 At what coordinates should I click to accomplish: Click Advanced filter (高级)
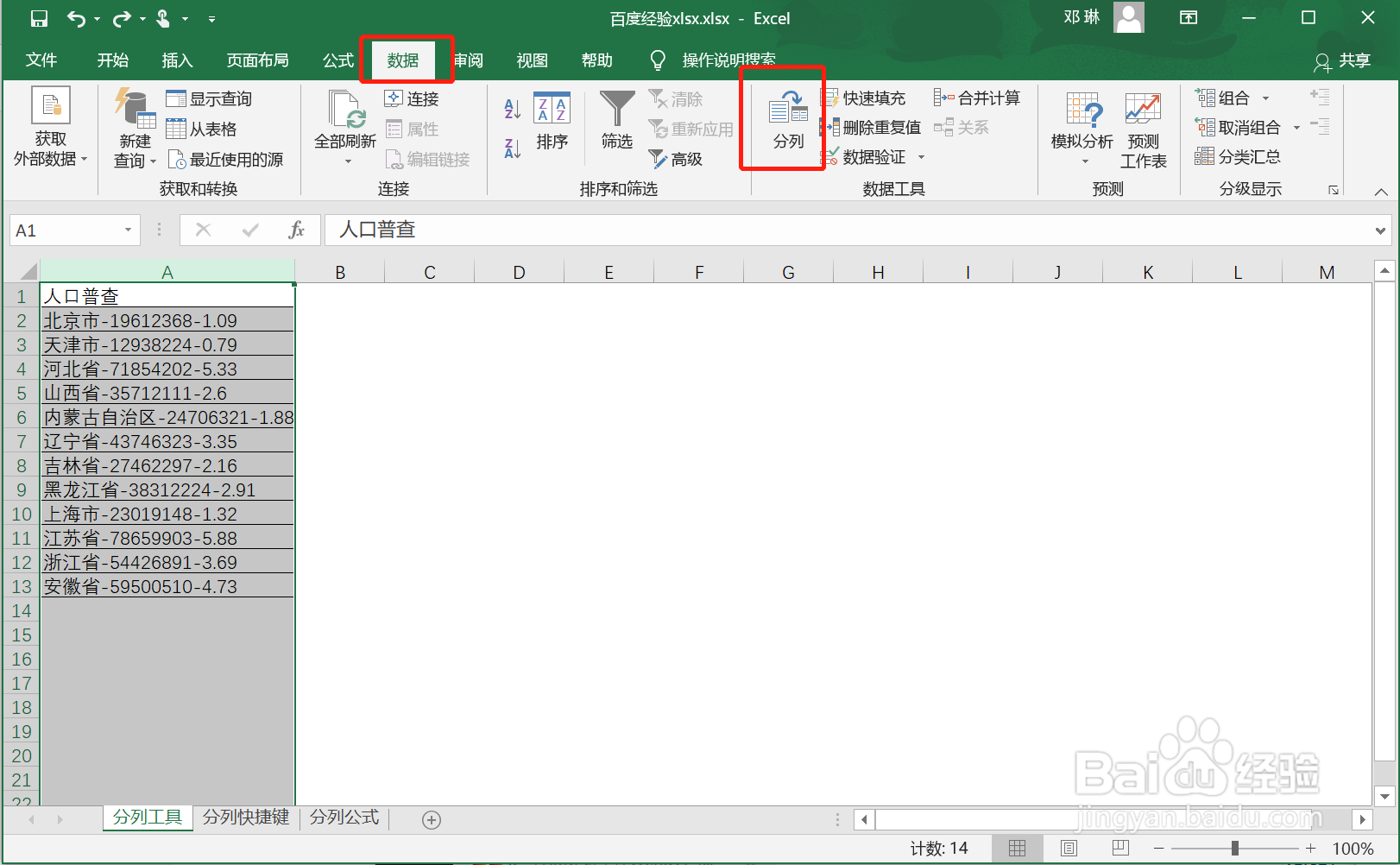[x=676, y=159]
